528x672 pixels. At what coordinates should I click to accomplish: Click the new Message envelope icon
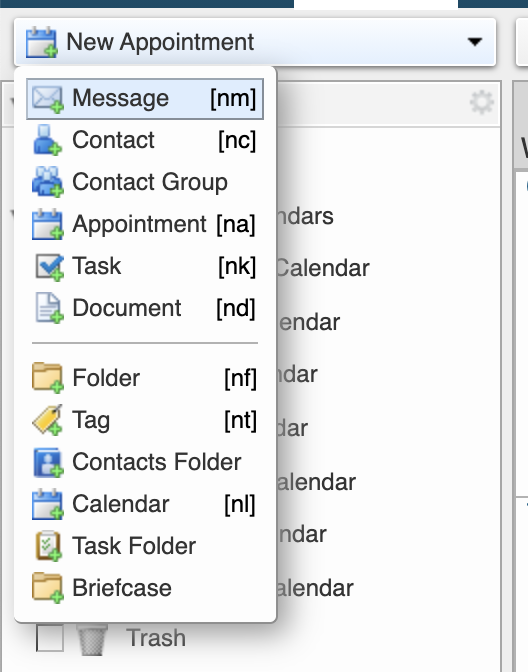[x=48, y=99]
